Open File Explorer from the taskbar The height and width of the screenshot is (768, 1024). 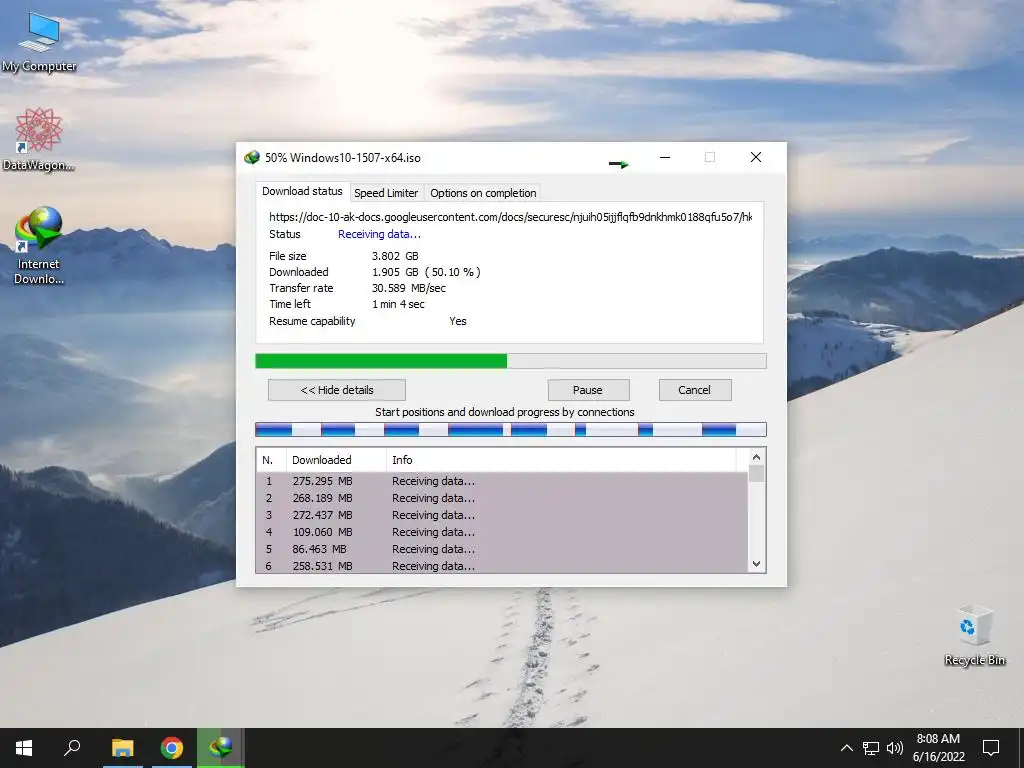tap(122, 748)
